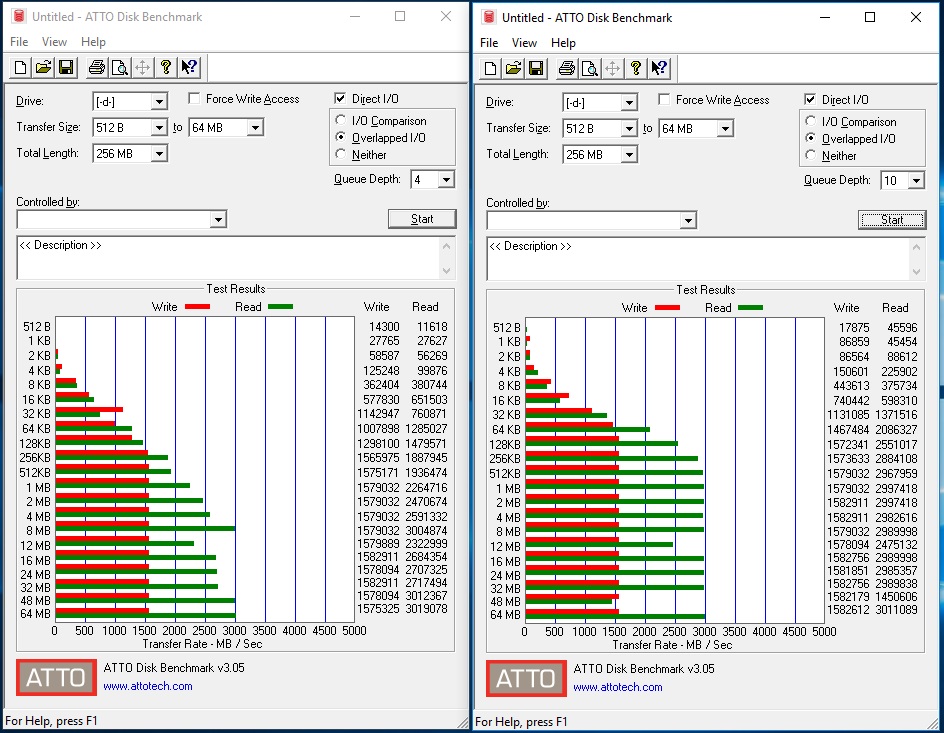Screen dimensions: 944x733
Task: Select I/O Comparison radio in left window
Action: pyautogui.click(x=341, y=120)
